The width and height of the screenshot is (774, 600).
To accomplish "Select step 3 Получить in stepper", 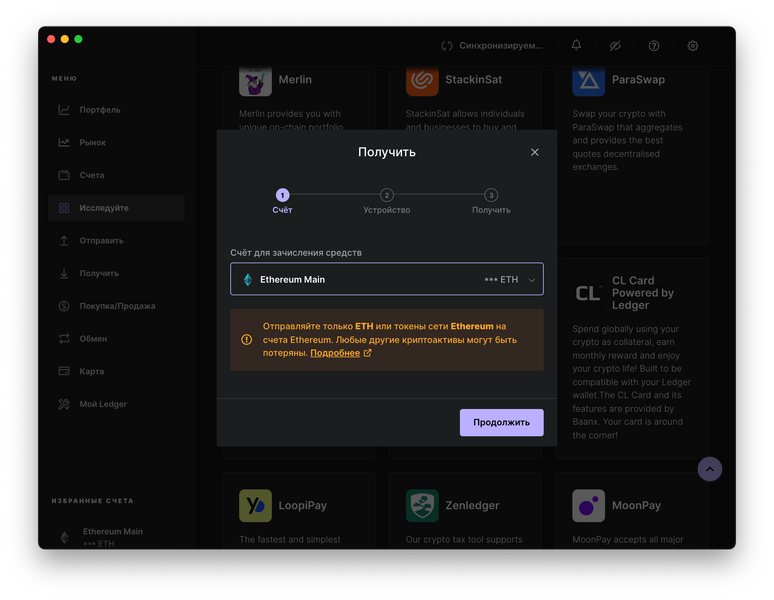I will coord(491,201).
